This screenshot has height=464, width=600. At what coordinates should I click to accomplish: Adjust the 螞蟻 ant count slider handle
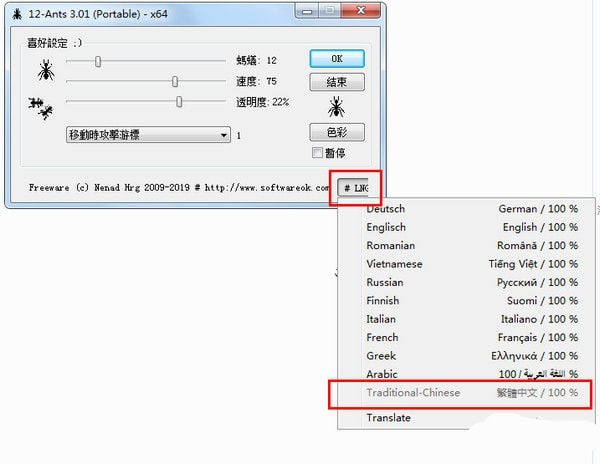click(98, 61)
